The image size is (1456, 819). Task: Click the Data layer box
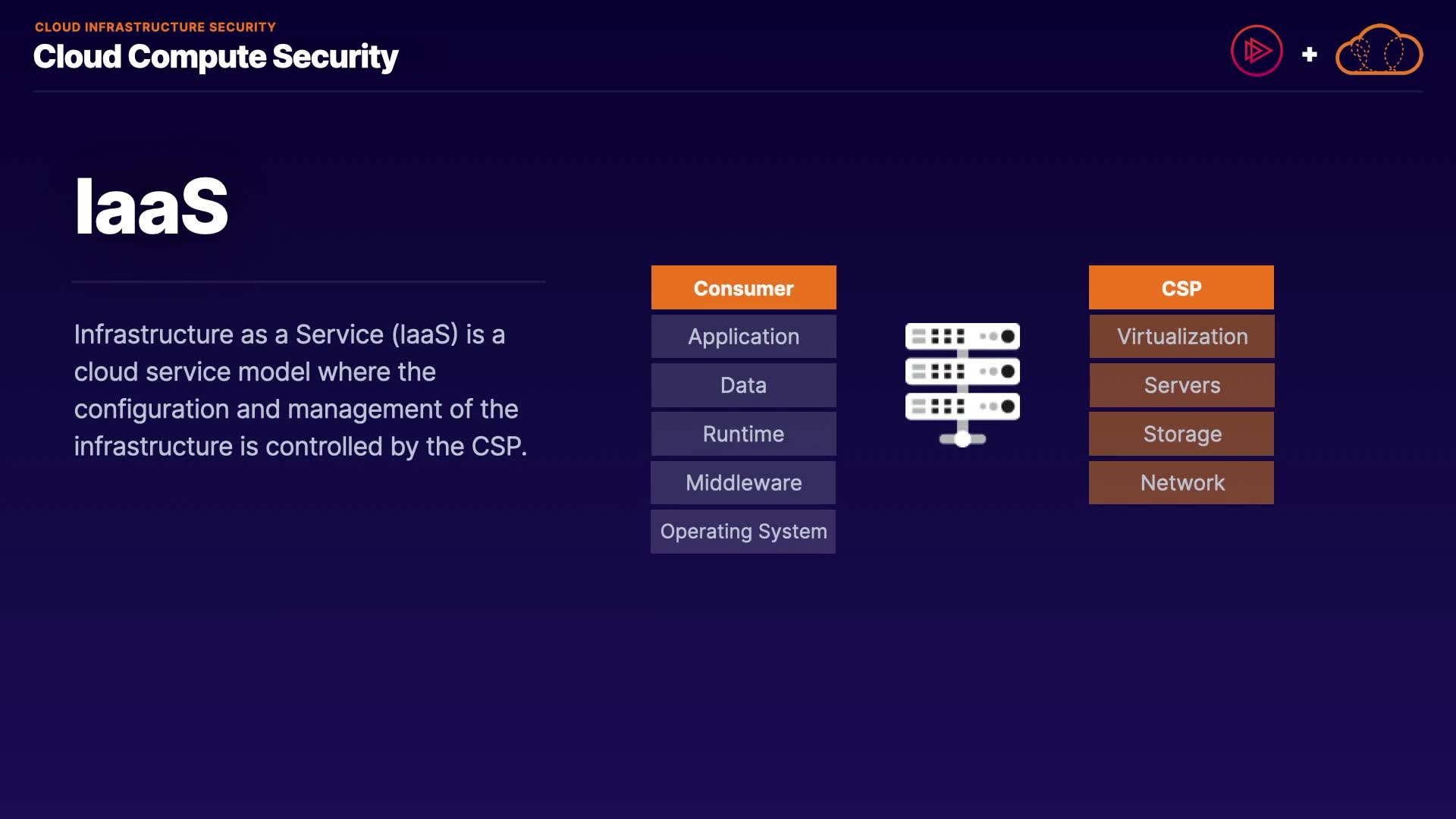click(x=743, y=385)
